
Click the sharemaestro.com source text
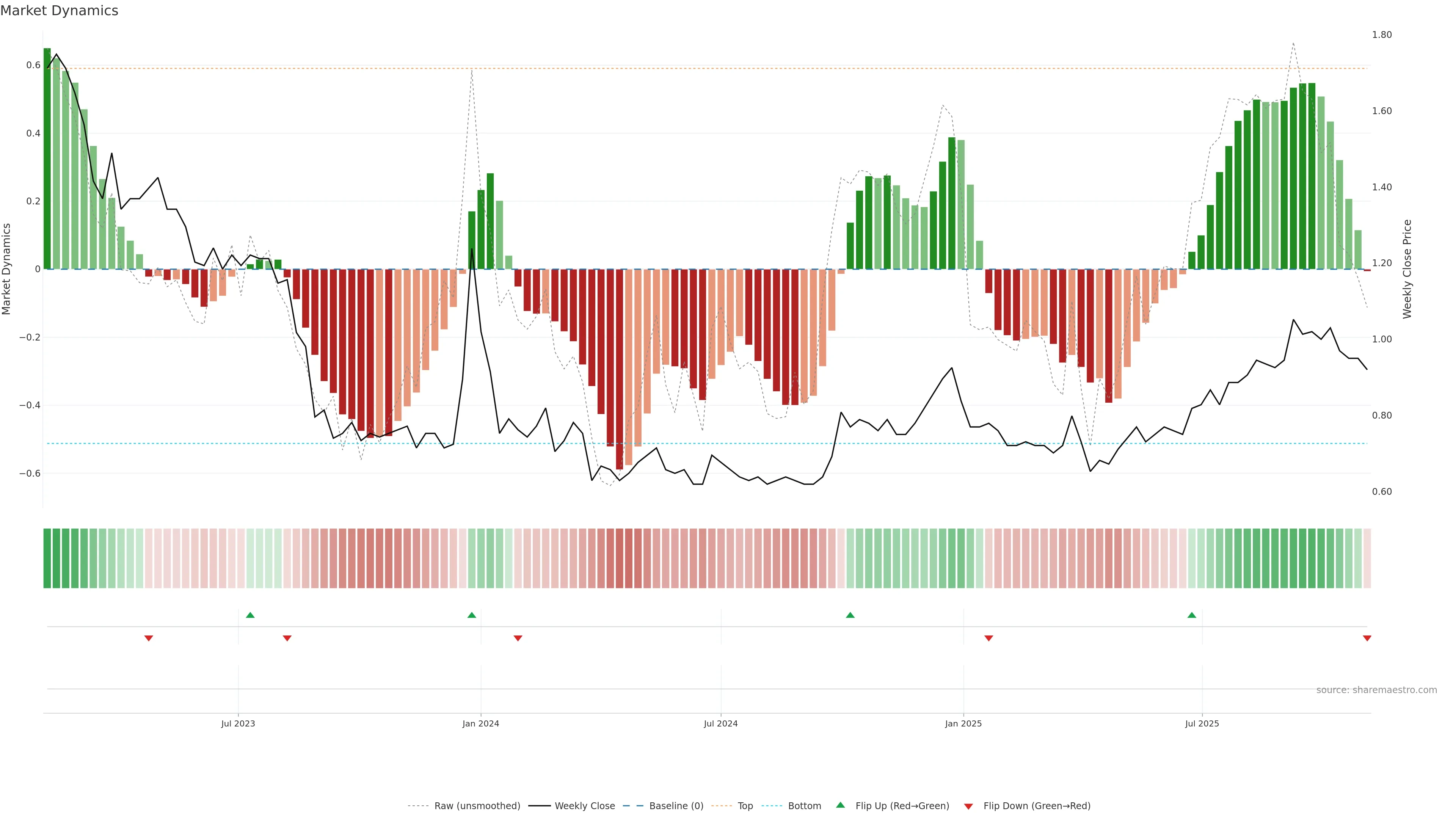[1376, 690]
